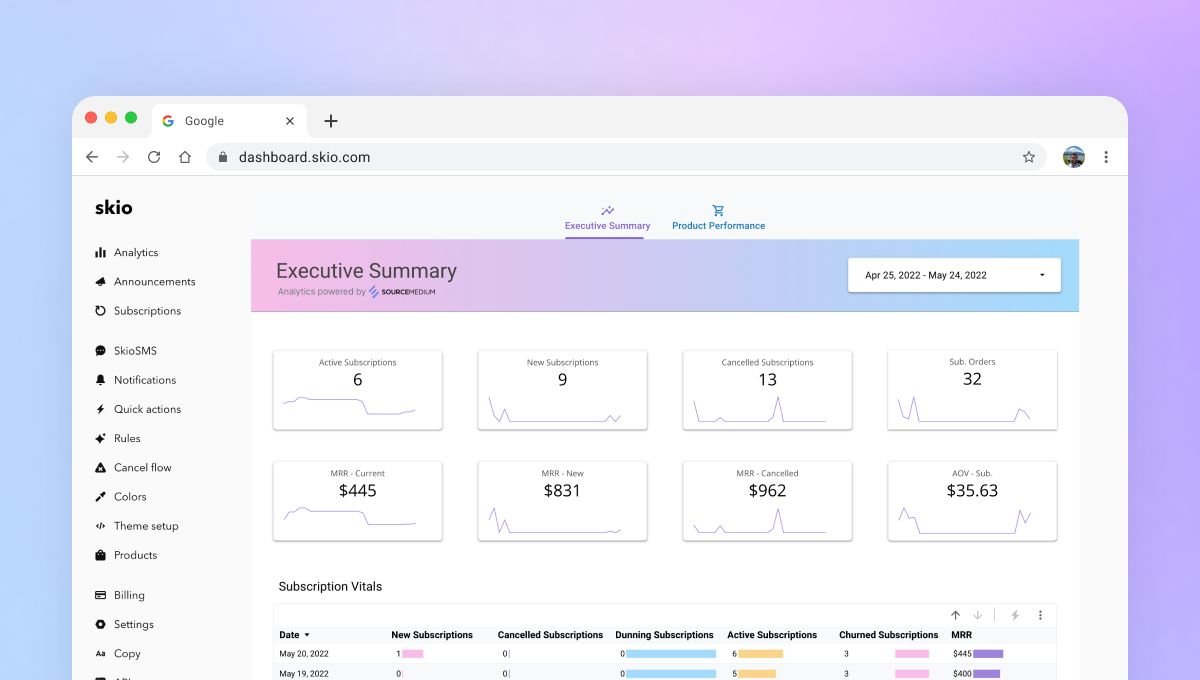The image size is (1200, 680).
Task: Click the Announcements megaphone icon
Action: point(100,282)
